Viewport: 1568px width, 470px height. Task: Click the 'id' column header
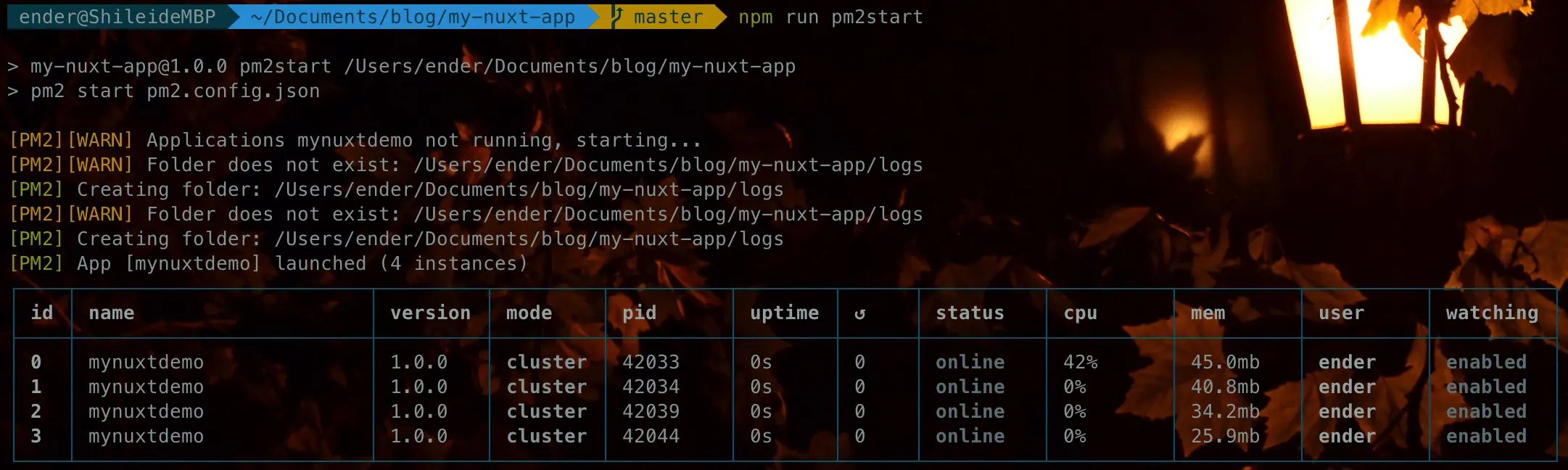(x=42, y=313)
